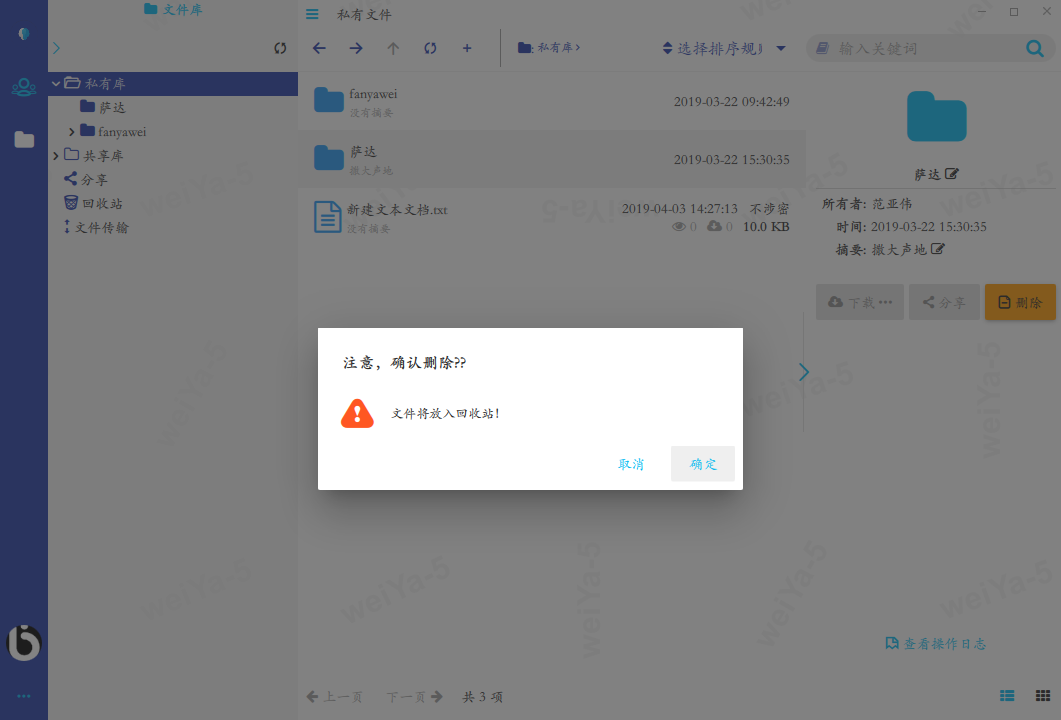Select the fanyawei folder row
The image size is (1061, 720).
(551, 102)
